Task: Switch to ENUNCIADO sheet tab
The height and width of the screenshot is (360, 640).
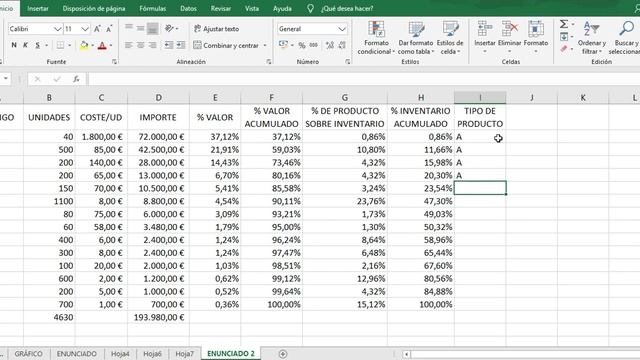Action: (77, 353)
